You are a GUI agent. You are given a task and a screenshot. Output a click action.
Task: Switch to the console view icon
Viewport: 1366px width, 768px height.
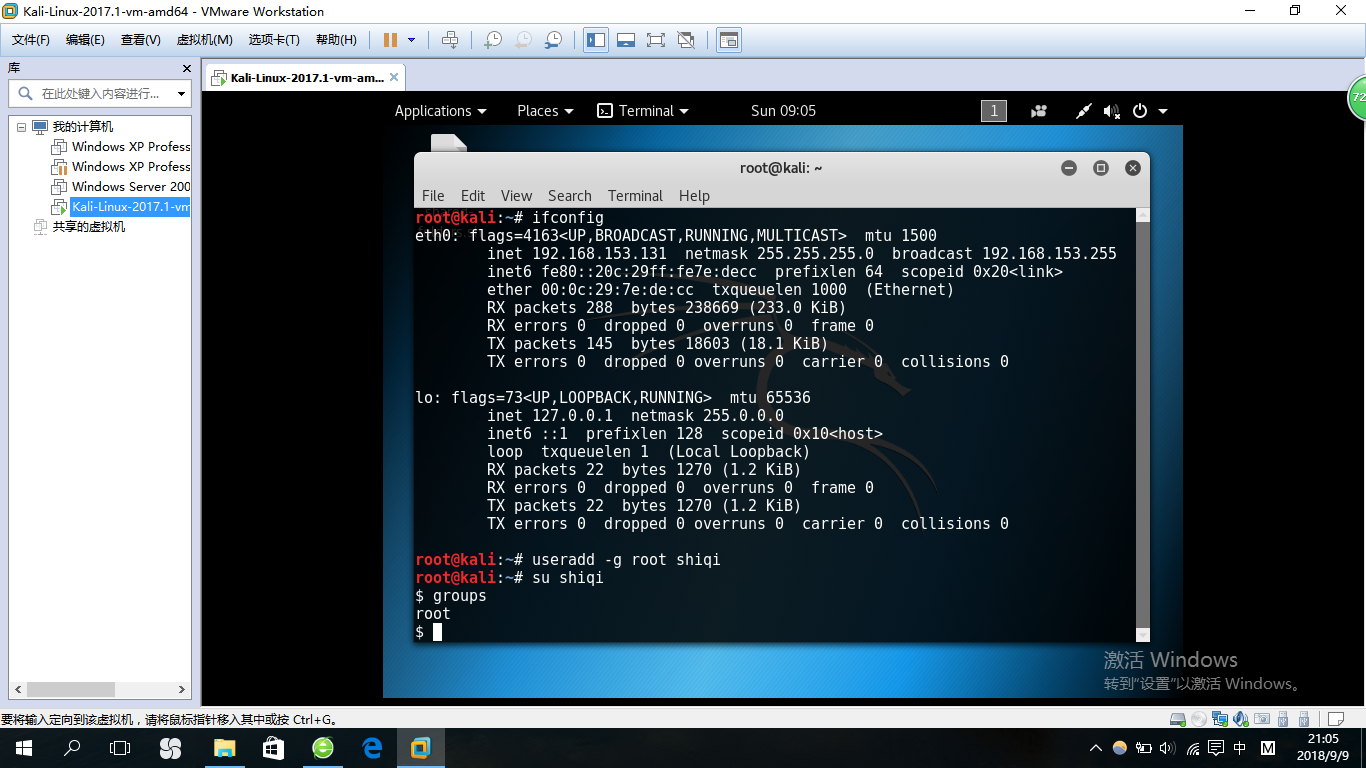point(729,40)
